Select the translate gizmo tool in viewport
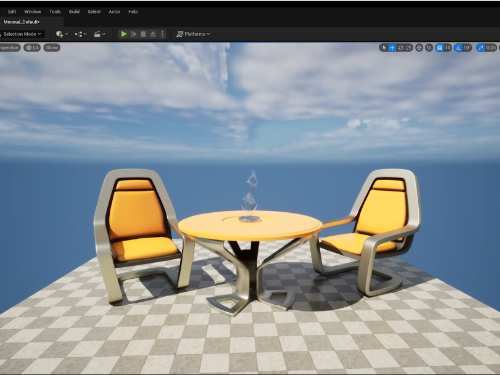 (392, 48)
